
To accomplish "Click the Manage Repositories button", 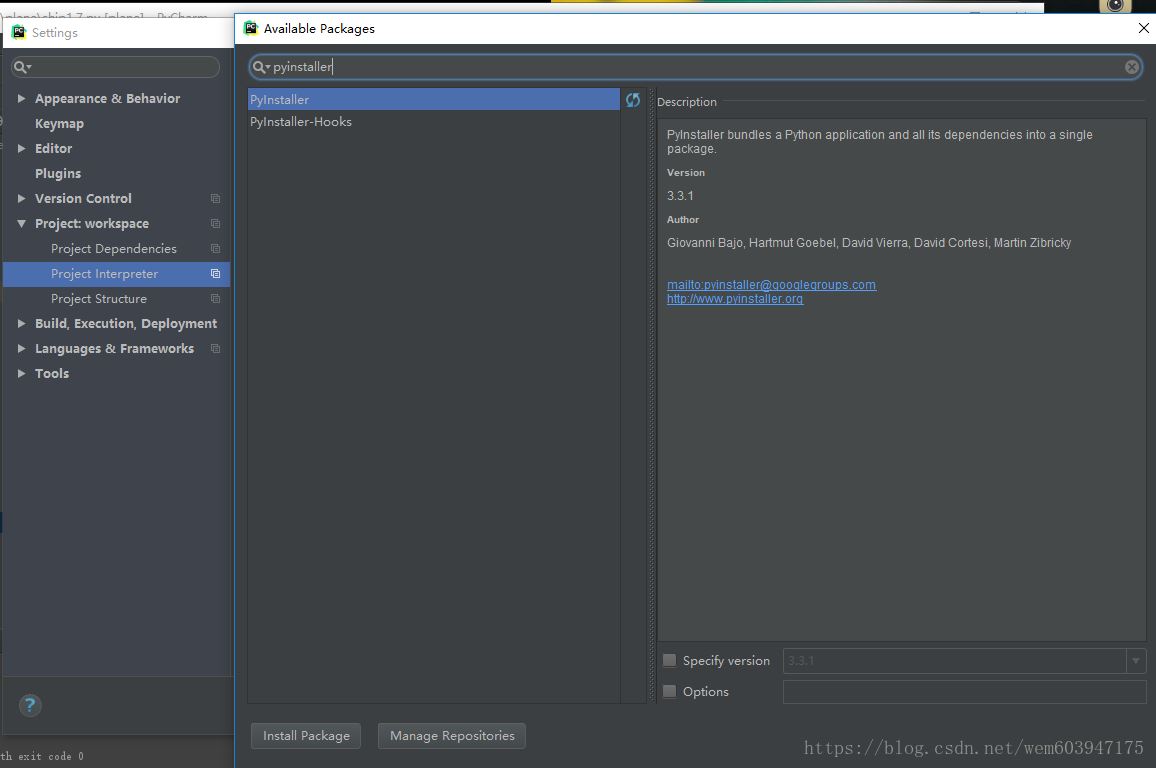I will point(452,736).
